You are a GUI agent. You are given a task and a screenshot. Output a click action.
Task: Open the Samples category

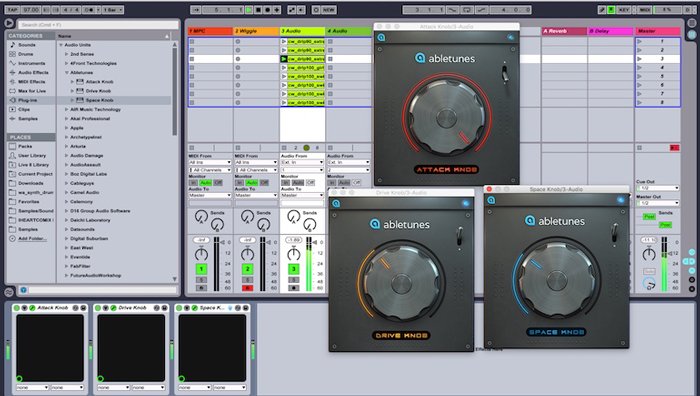[28, 119]
